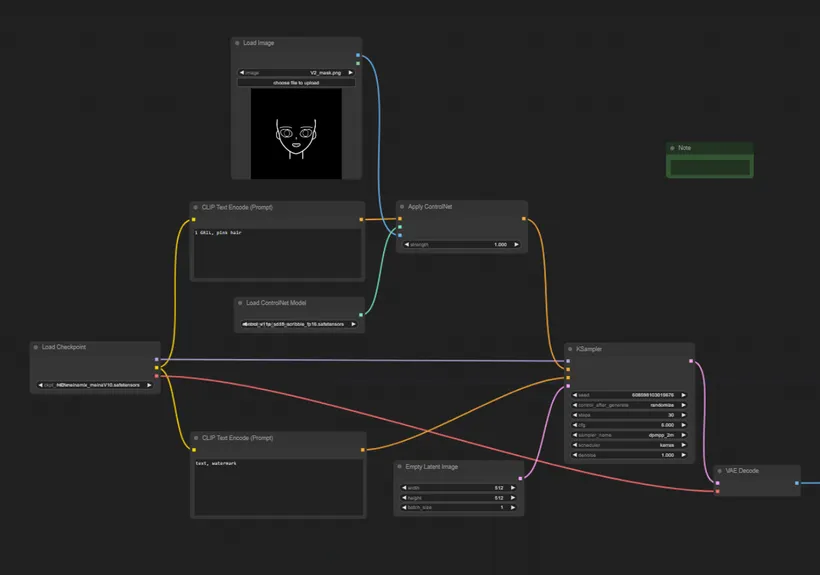Open the scheduler dropdown showing karras
The height and width of the screenshot is (575, 820).
[x=631, y=445]
